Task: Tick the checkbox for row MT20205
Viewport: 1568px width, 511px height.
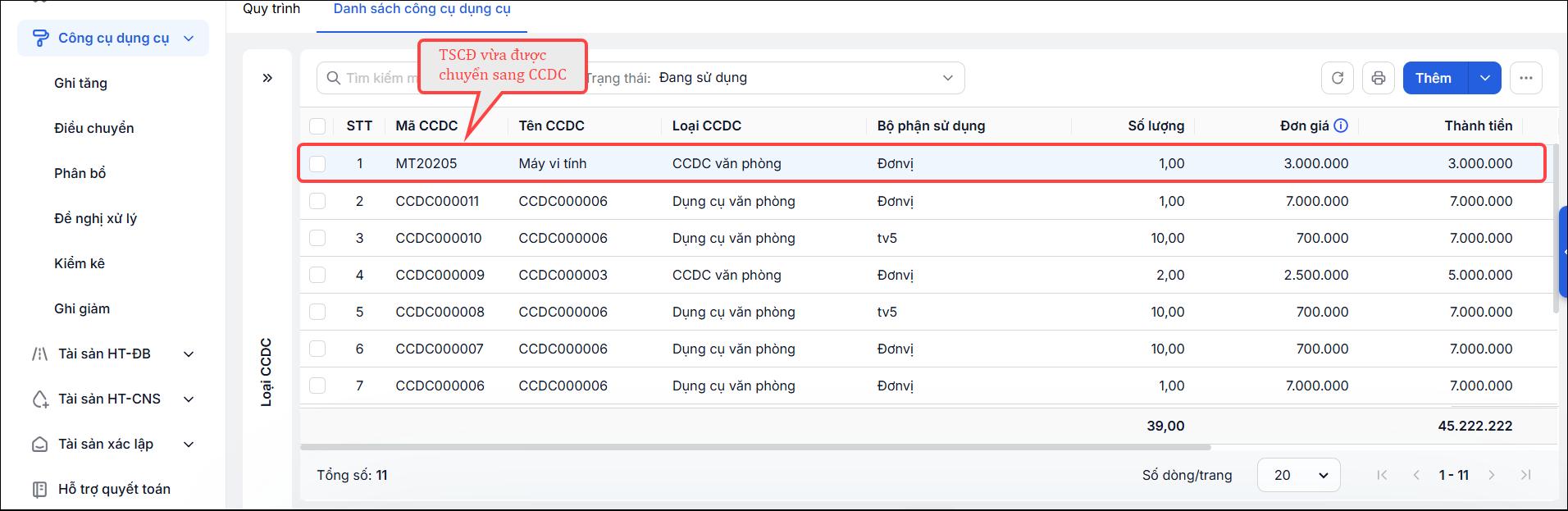Action: tap(317, 163)
